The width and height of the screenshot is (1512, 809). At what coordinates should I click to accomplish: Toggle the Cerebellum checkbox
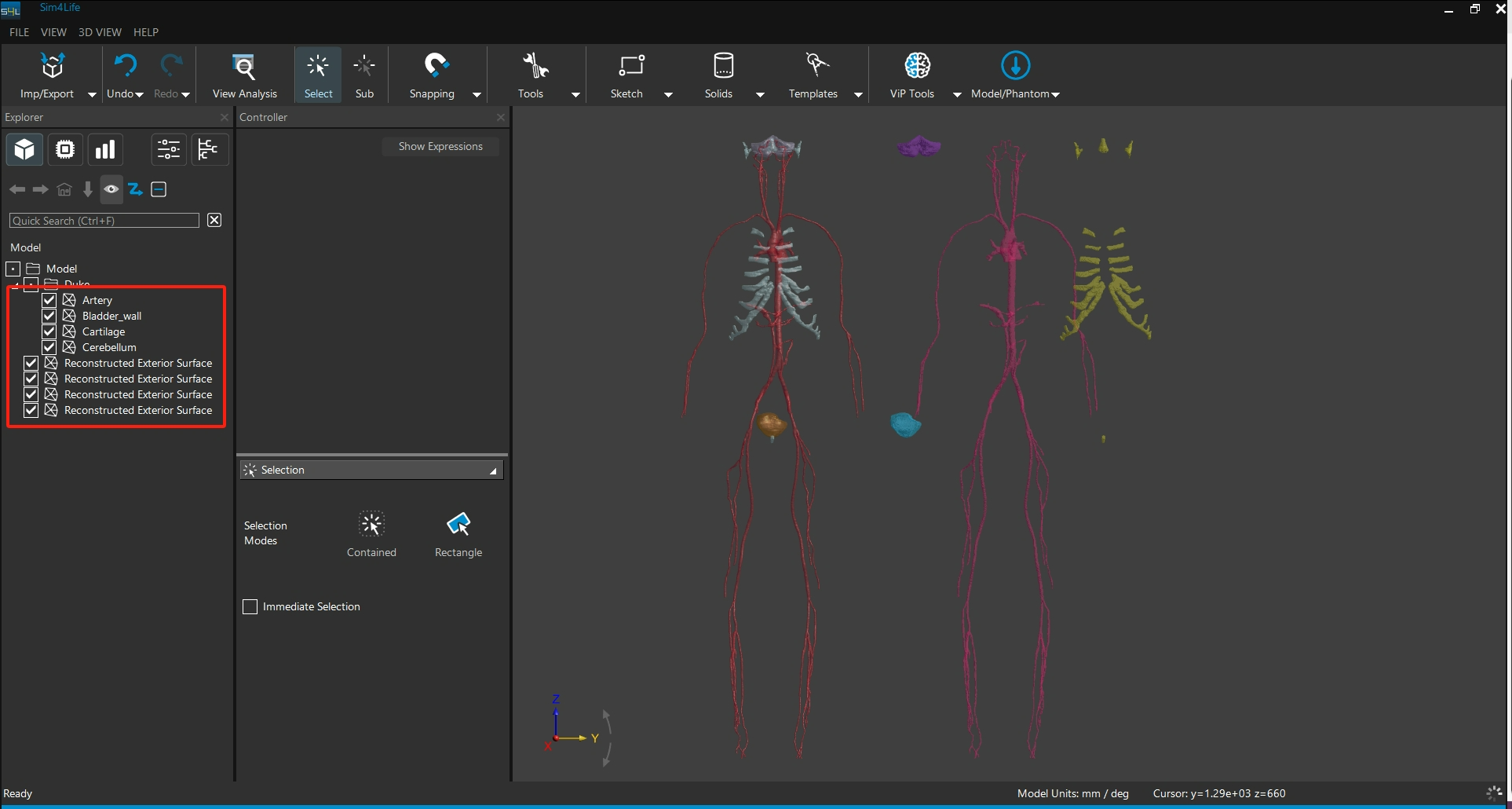click(49, 347)
